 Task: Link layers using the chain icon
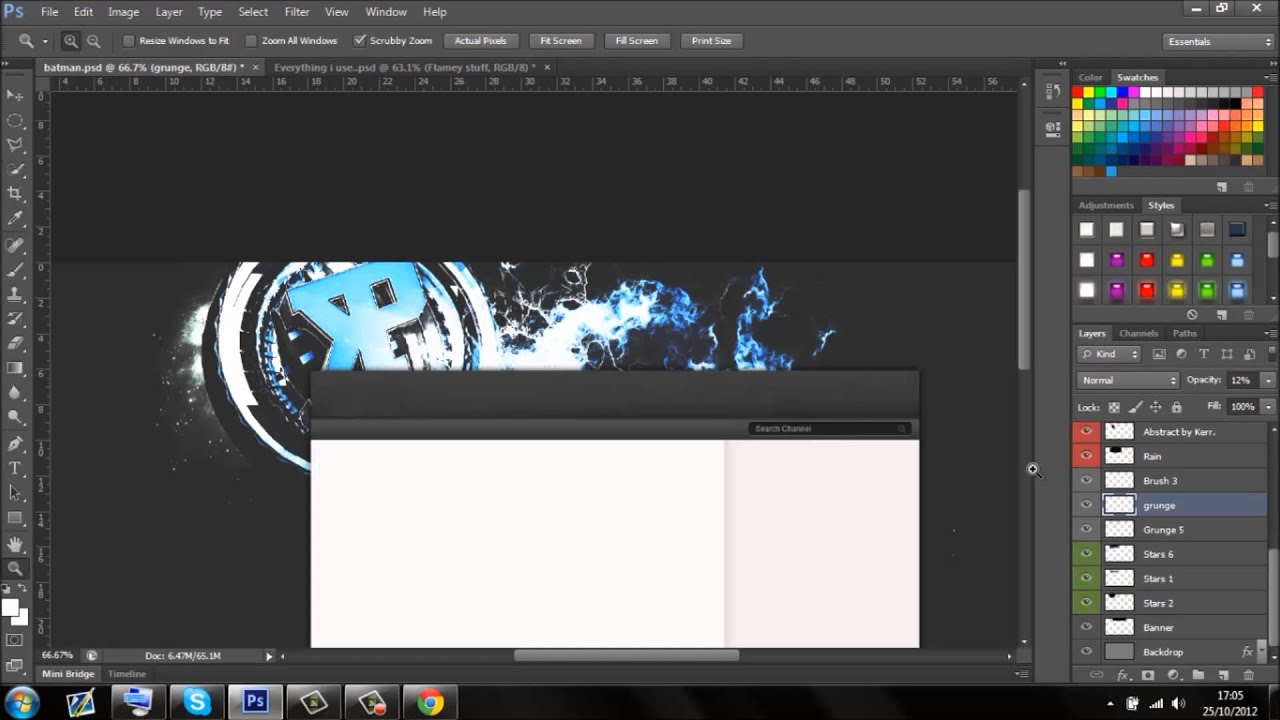click(x=1097, y=676)
